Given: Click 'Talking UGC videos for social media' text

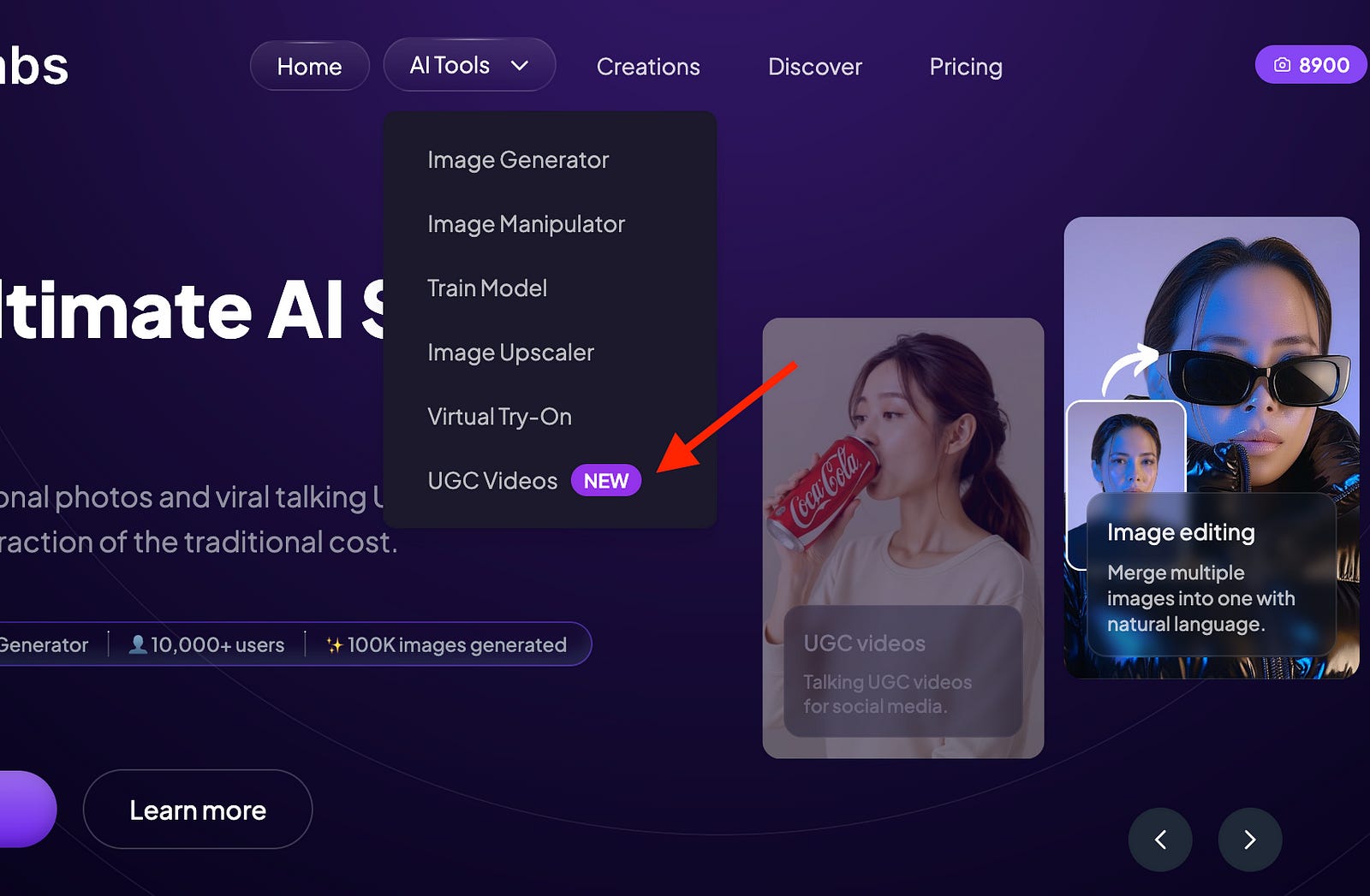Looking at the screenshot, I should tap(887, 694).
